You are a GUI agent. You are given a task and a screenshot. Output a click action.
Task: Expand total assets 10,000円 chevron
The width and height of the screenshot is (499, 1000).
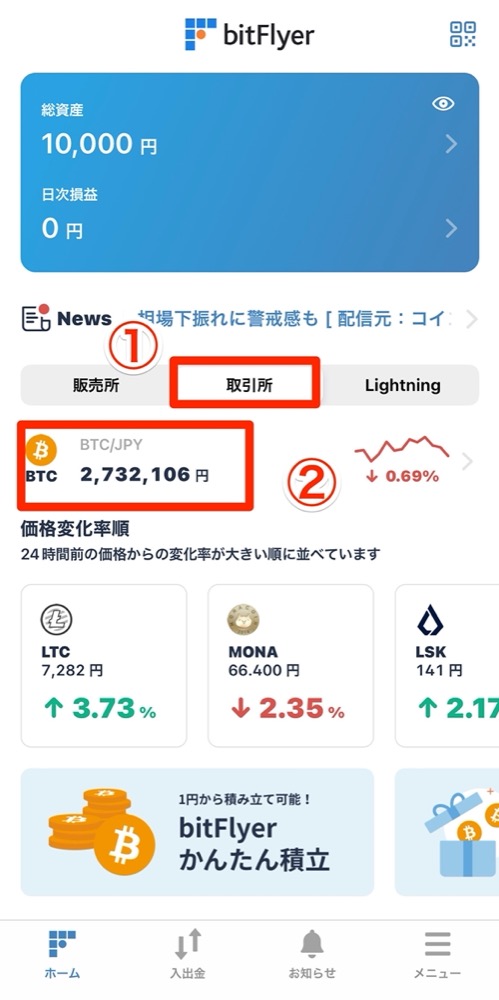point(451,144)
